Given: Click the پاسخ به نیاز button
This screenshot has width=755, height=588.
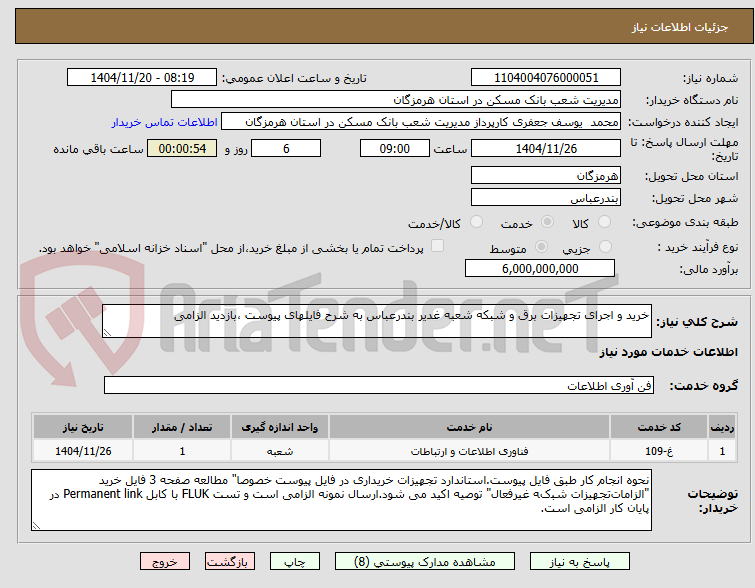Looking at the screenshot, I should [x=580, y=562].
